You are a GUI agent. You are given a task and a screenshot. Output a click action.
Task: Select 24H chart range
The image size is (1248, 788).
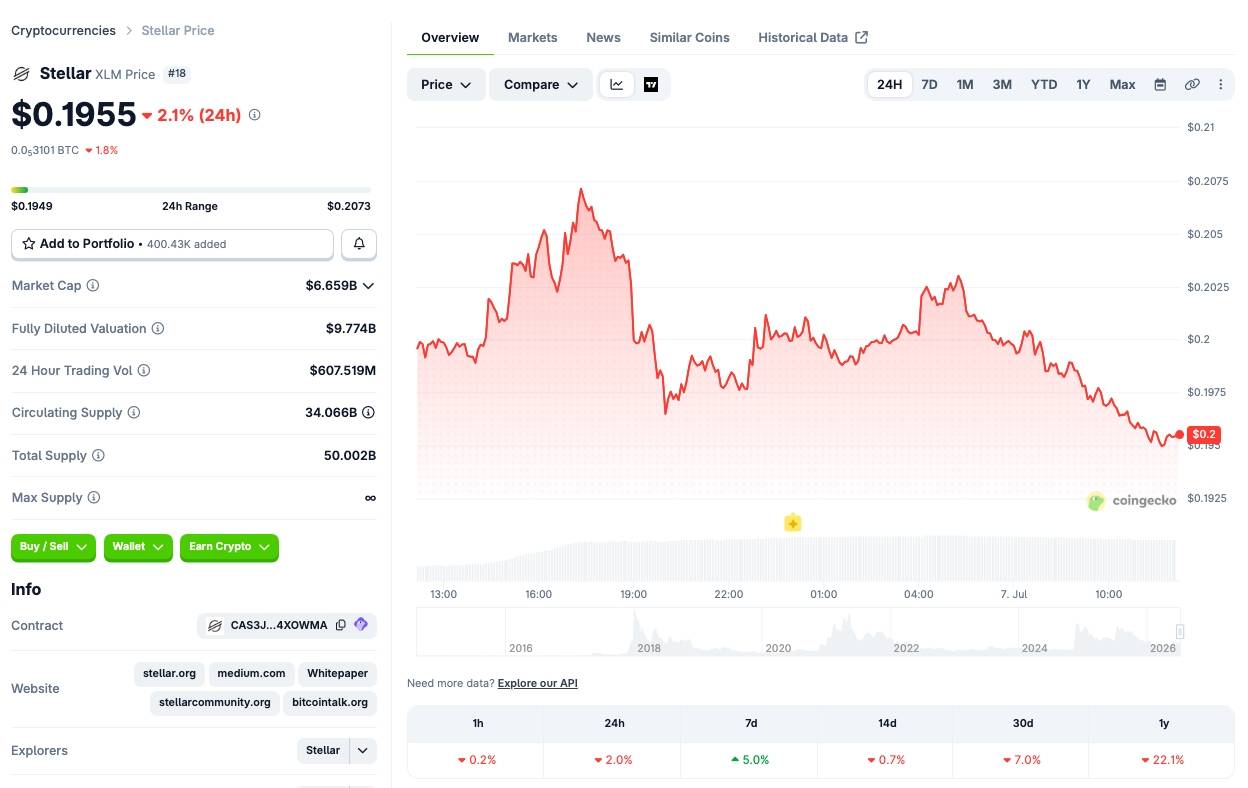tap(890, 85)
